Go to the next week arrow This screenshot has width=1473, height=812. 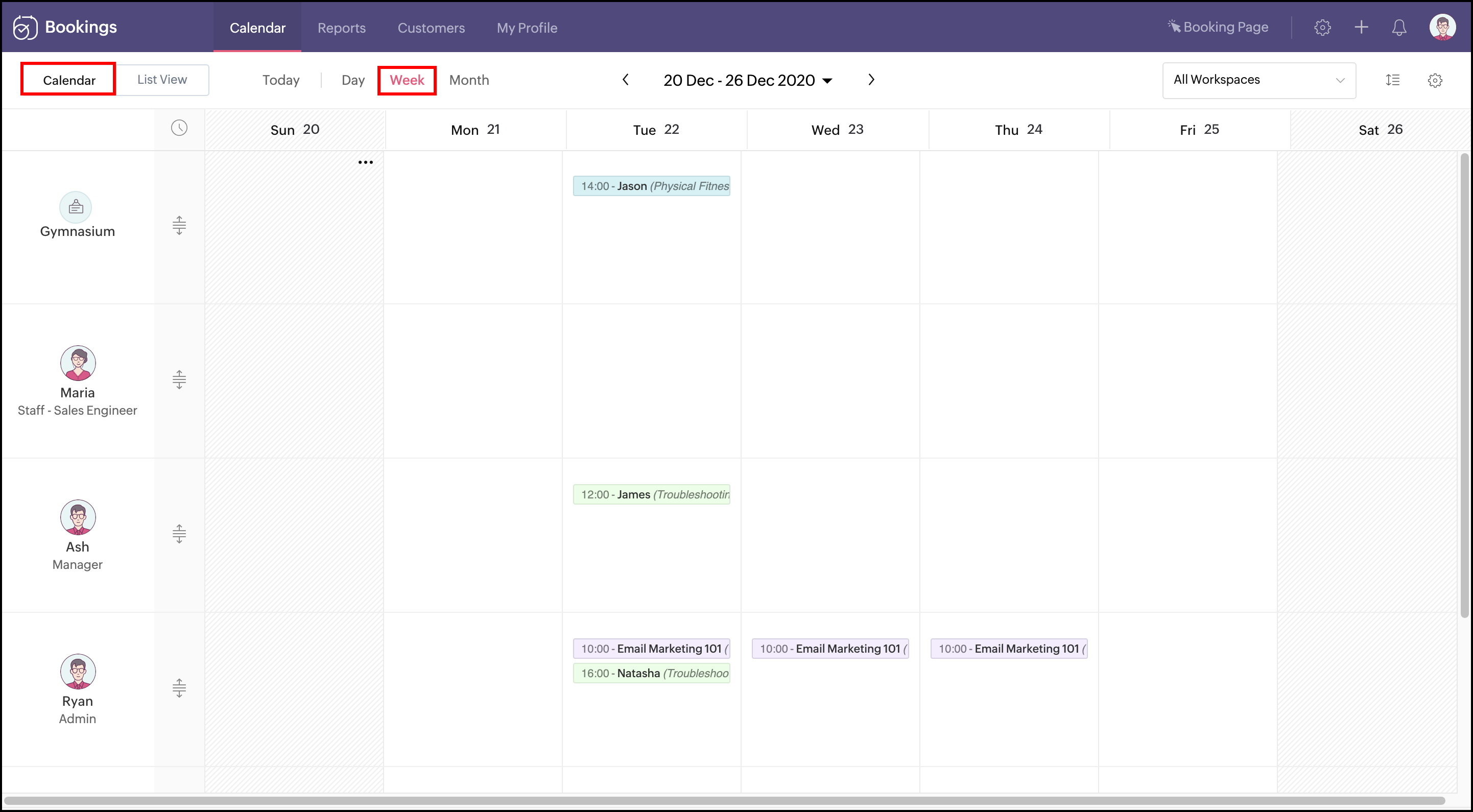tap(871, 80)
